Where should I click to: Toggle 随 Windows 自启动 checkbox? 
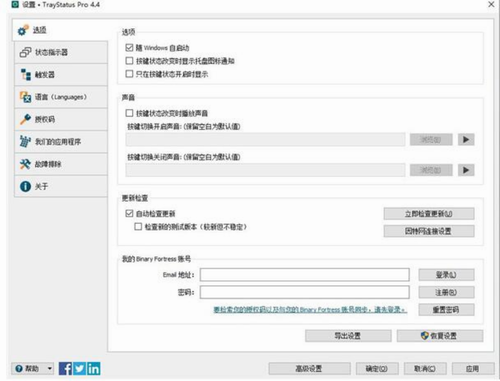tap(129, 48)
